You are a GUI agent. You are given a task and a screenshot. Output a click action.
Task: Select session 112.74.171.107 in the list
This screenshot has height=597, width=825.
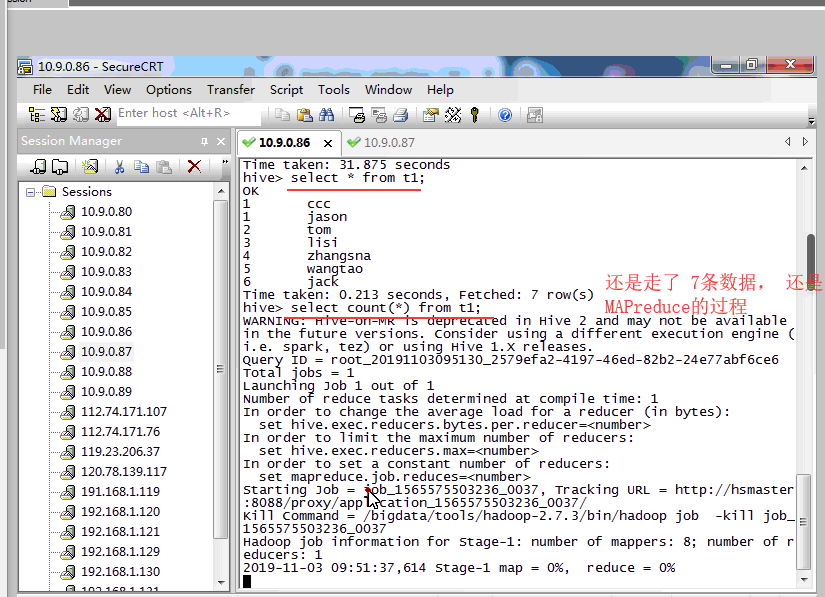coord(124,411)
